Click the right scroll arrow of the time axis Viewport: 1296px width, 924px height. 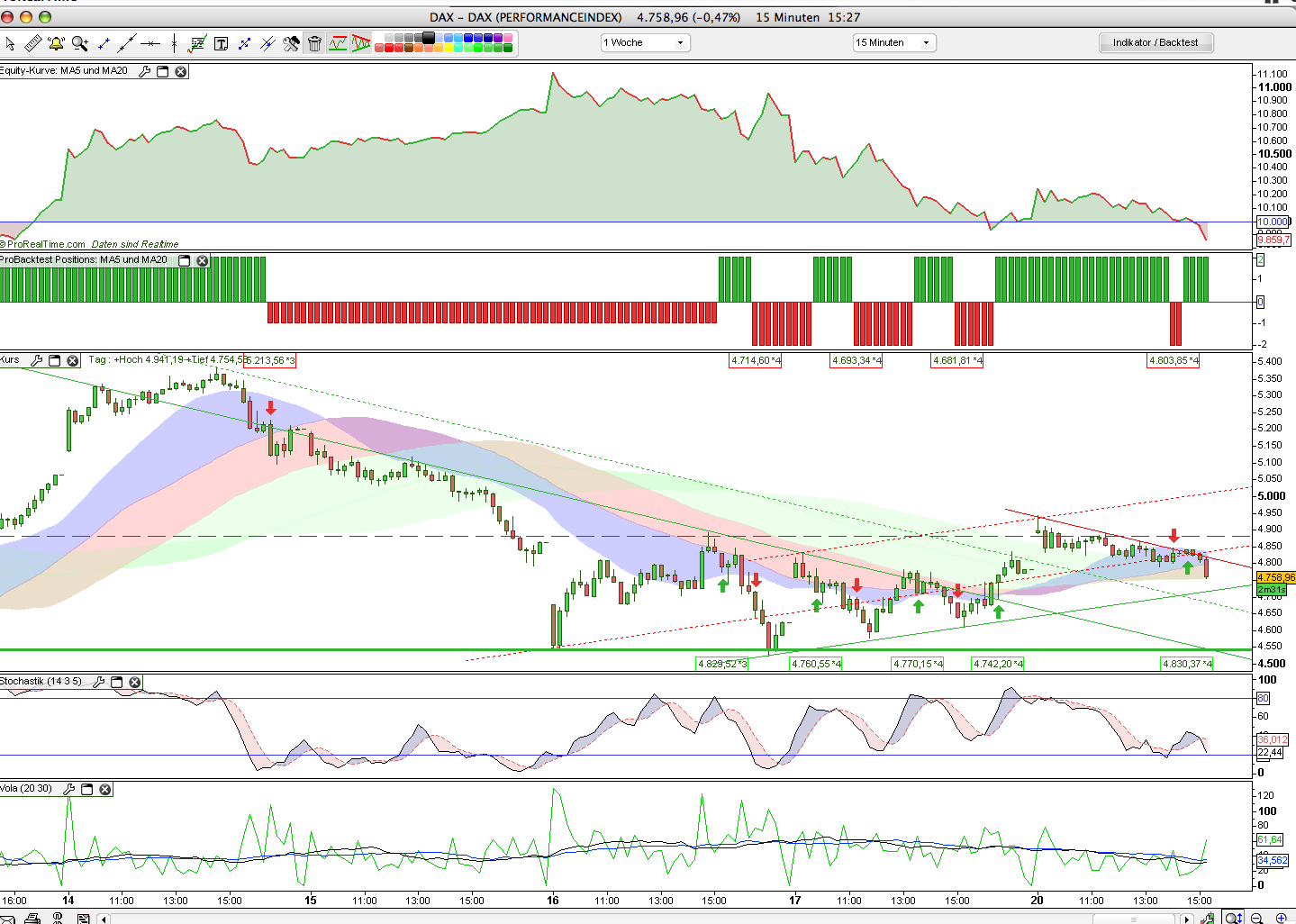(x=1187, y=919)
